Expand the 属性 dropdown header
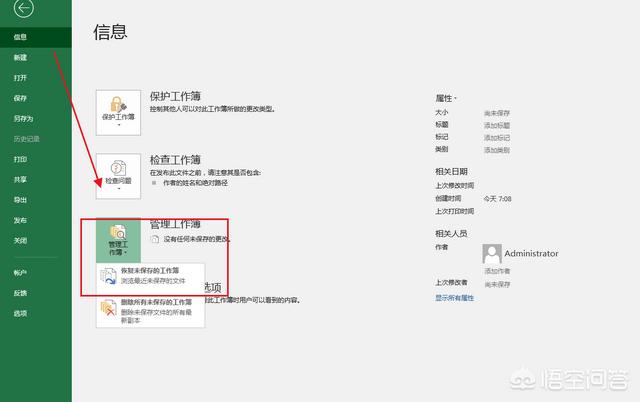Viewport: 640px width, 402px height. click(446, 98)
